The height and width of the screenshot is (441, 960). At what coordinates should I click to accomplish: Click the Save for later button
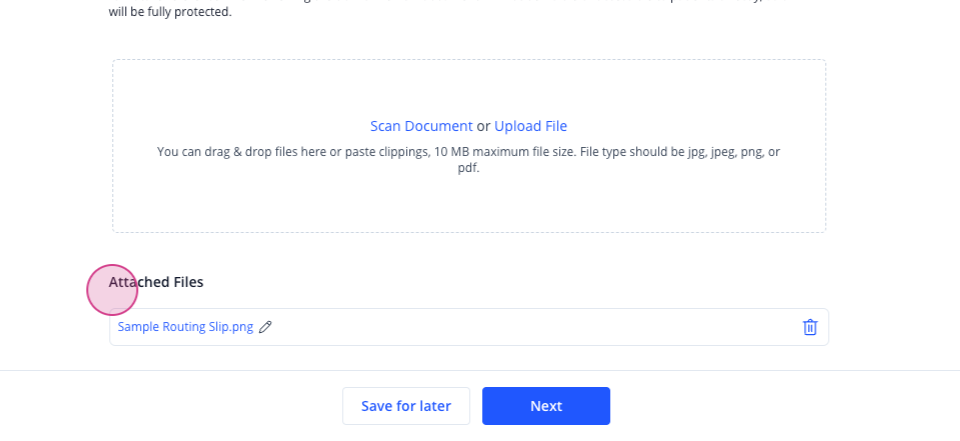[406, 406]
